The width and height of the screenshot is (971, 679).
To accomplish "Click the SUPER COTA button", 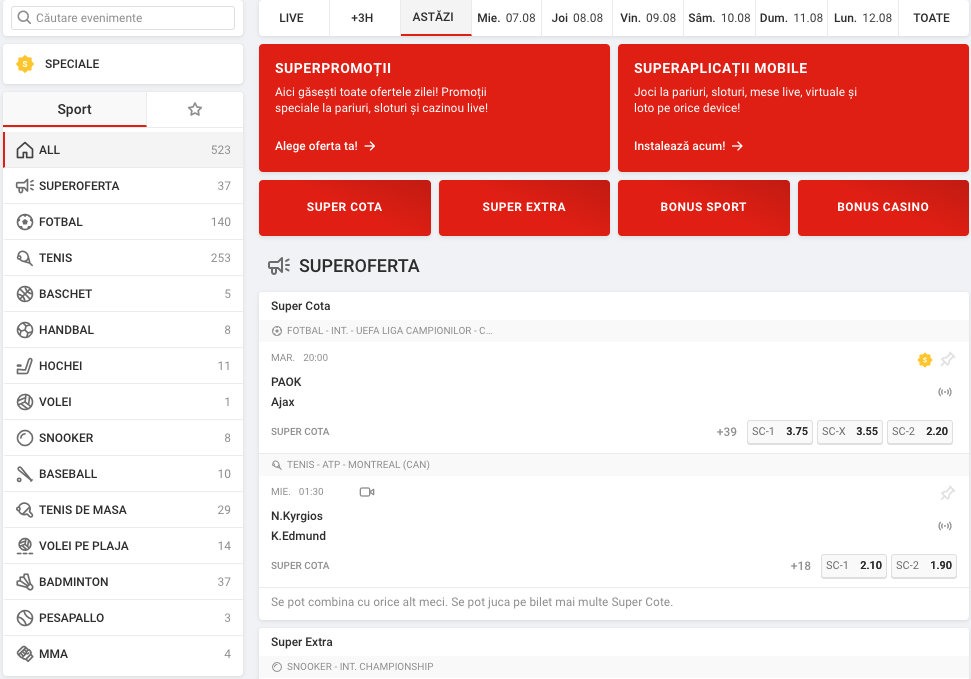I will (345, 208).
